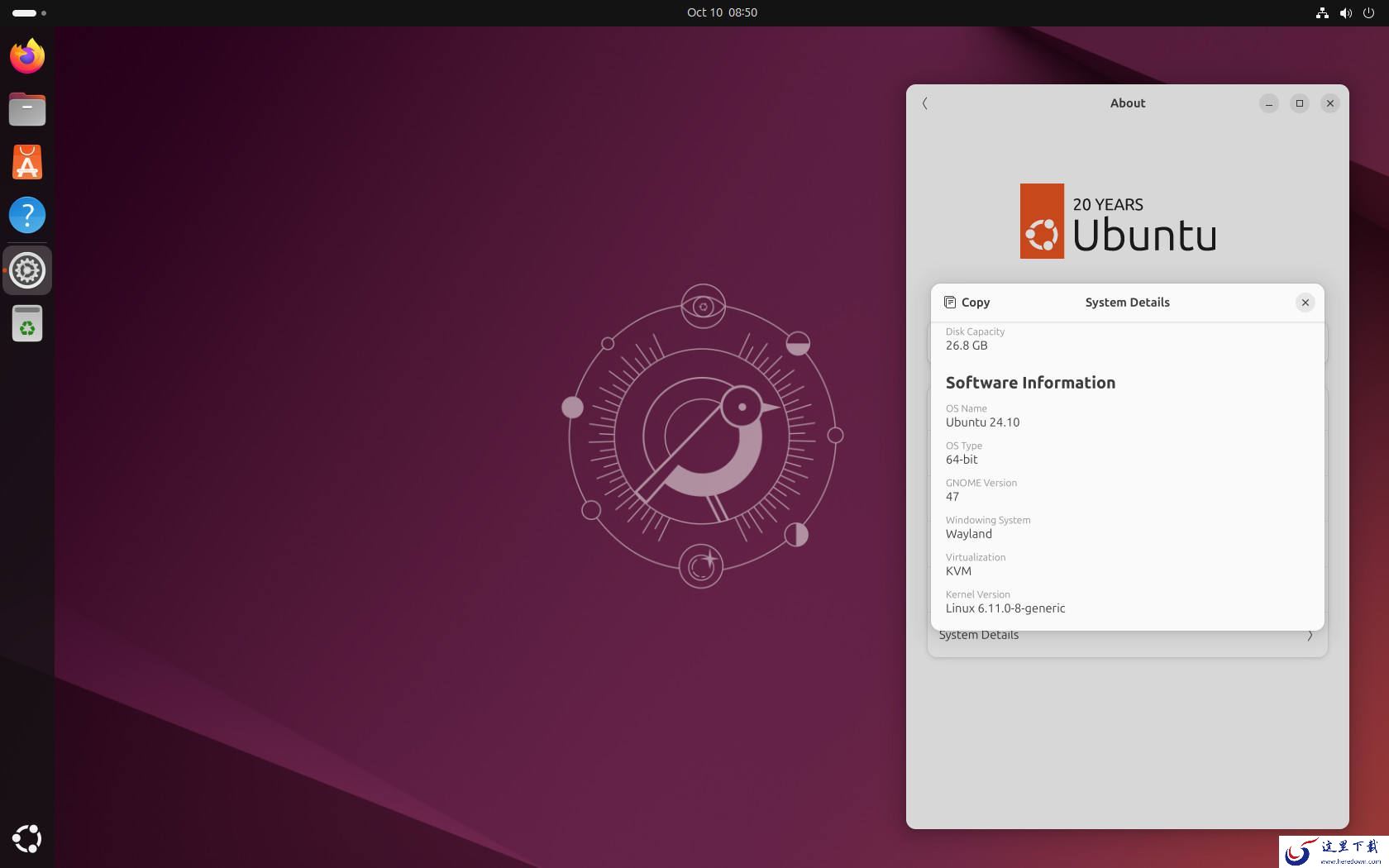Maximize the About window
This screenshot has width=1389, height=868.
[x=1300, y=103]
